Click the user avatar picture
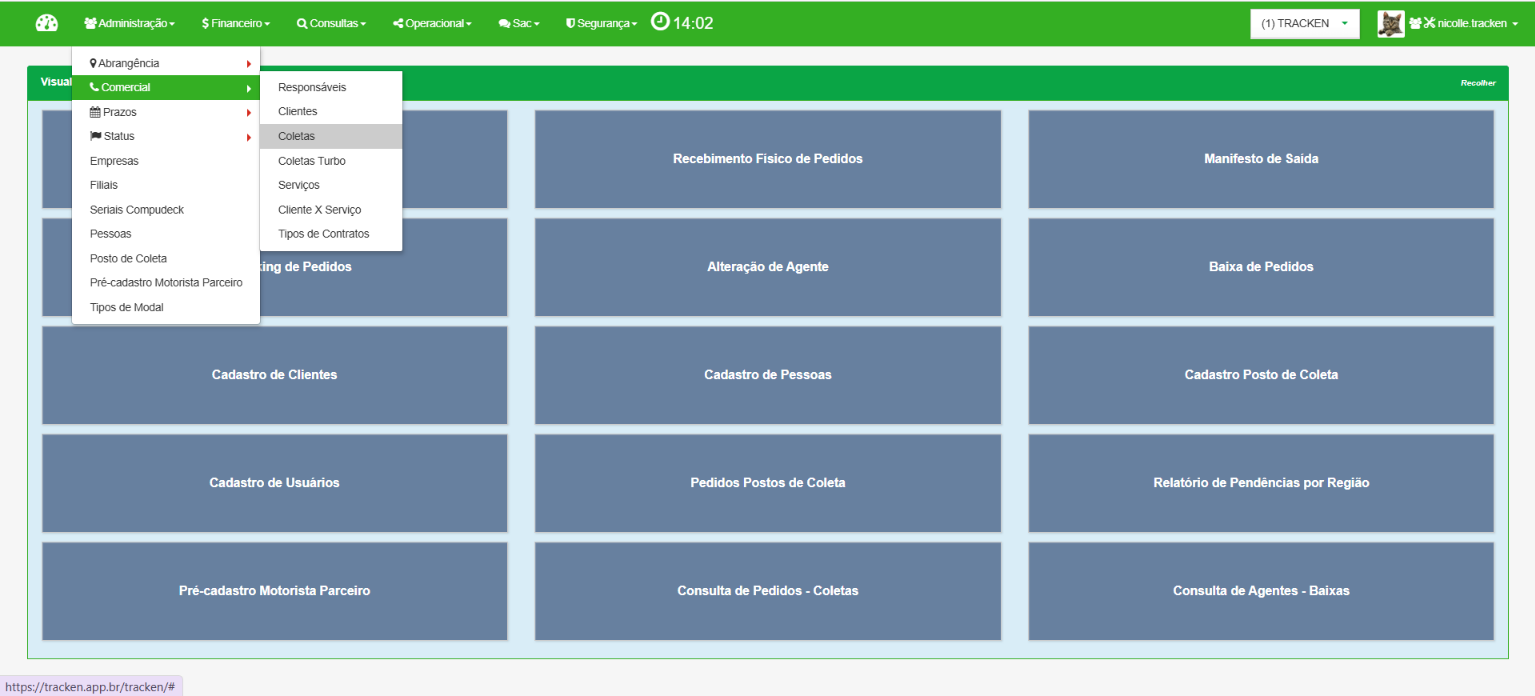The image size is (1535, 696). (1391, 24)
